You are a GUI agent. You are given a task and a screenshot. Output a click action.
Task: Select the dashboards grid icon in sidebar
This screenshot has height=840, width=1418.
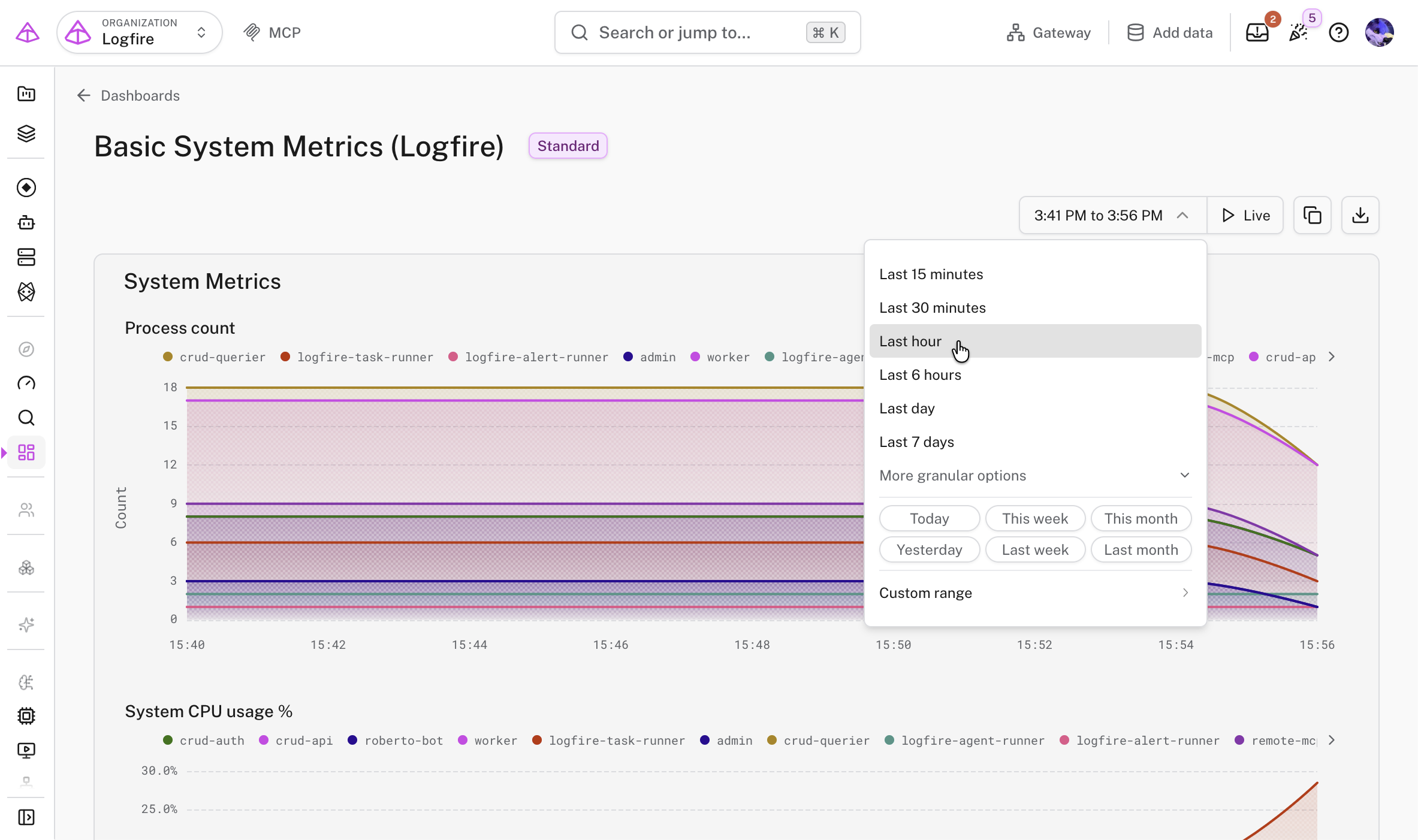(26, 452)
